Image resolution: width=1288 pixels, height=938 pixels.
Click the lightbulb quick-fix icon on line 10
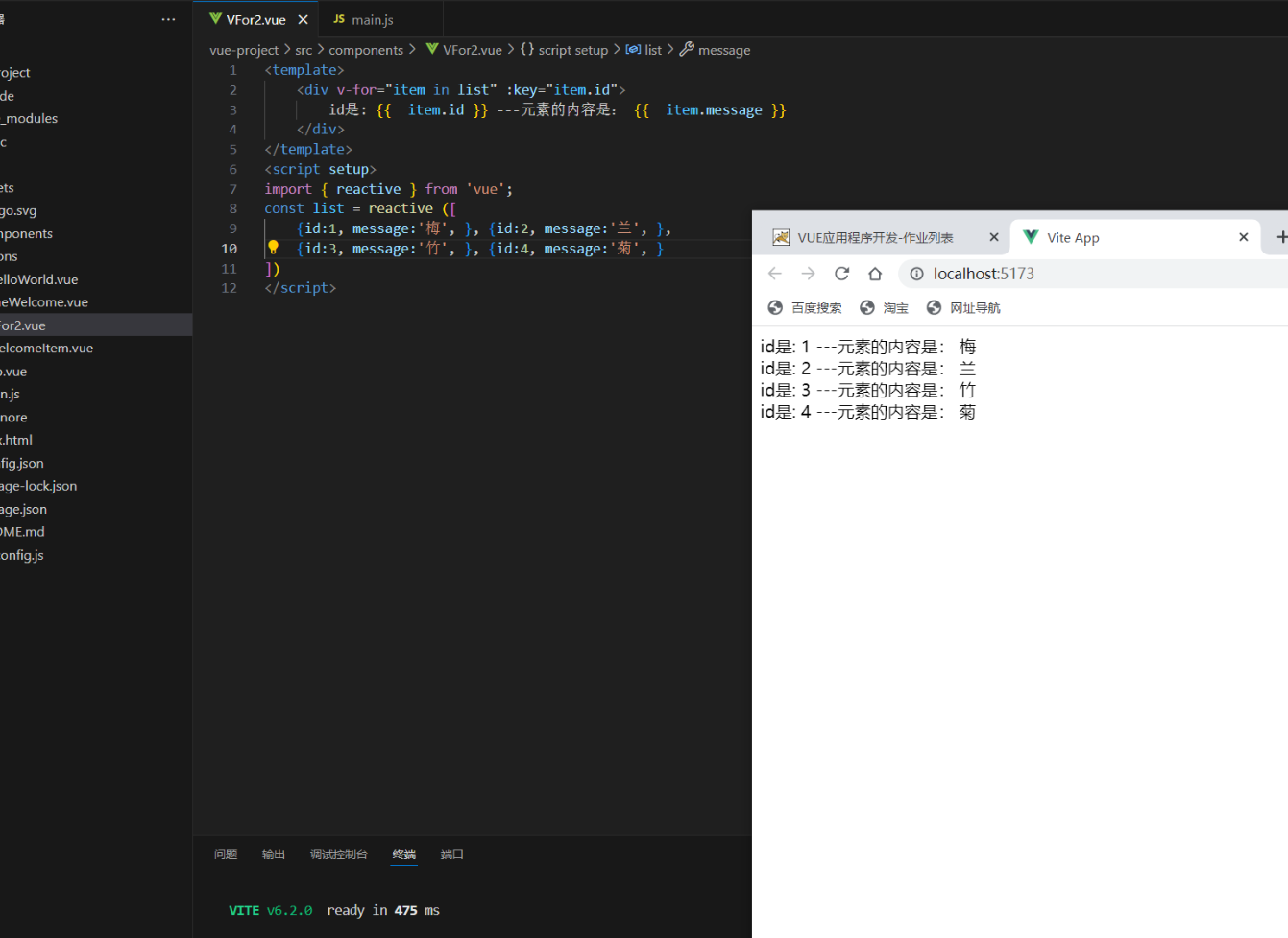coord(273,248)
